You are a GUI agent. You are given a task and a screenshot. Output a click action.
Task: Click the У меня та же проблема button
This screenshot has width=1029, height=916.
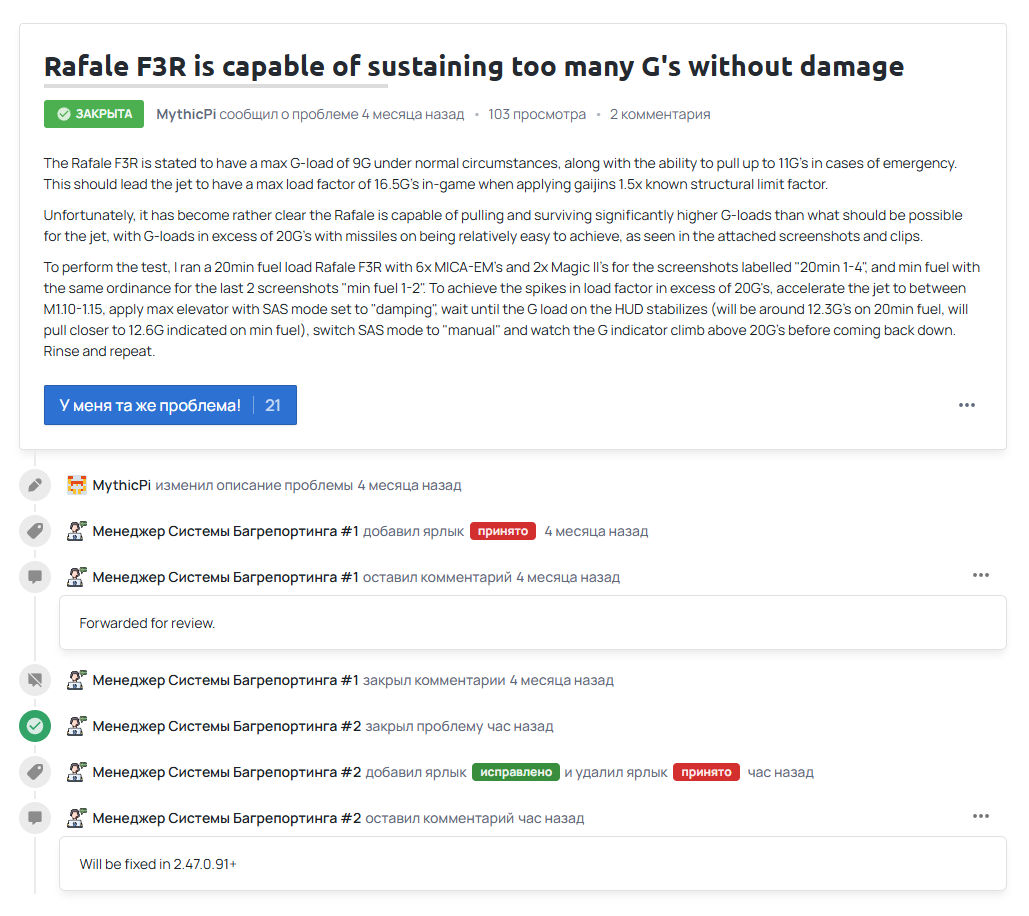[170, 405]
